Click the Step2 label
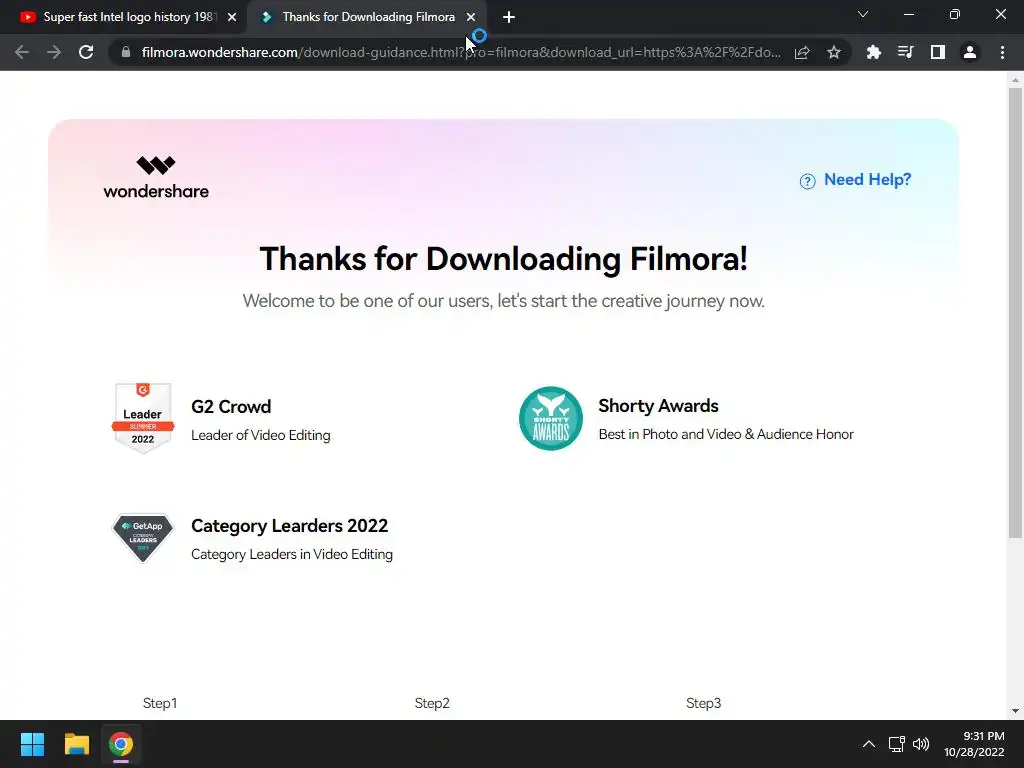The height and width of the screenshot is (768, 1024). (x=432, y=703)
